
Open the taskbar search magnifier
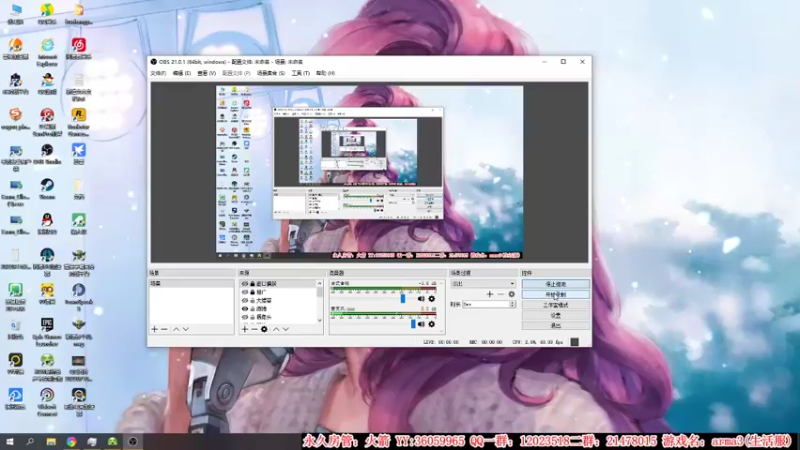click(30, 442)
